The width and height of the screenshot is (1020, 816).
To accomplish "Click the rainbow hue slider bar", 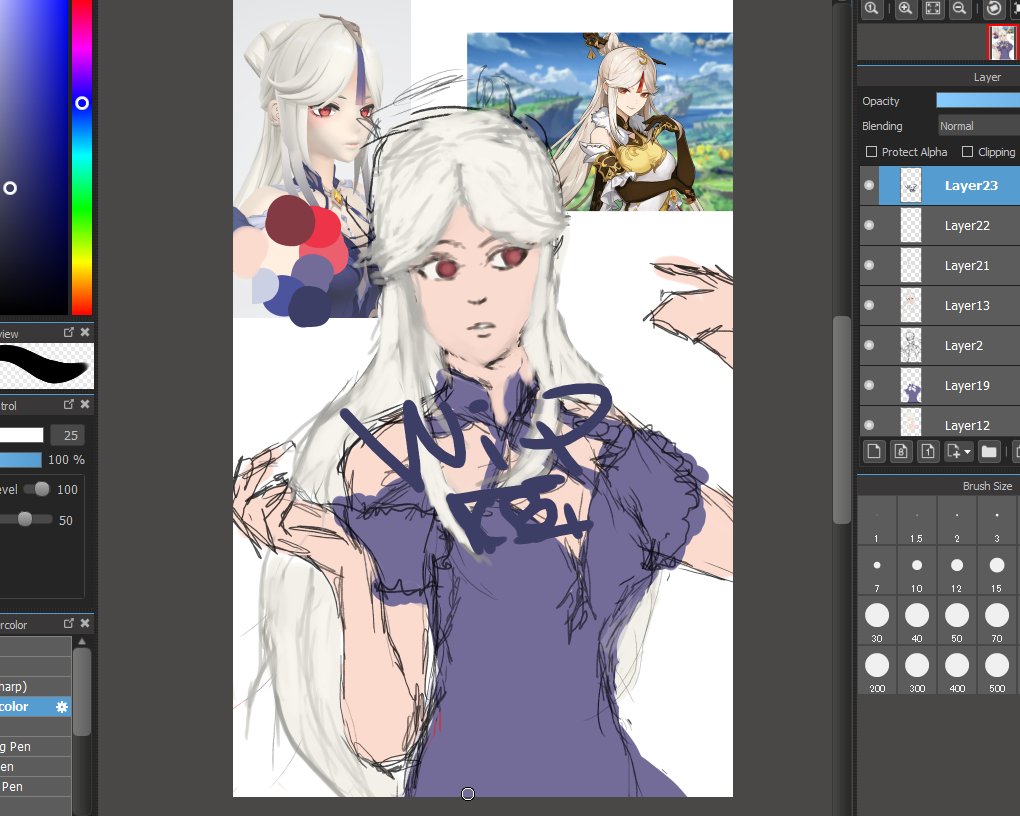I will [81, 157].
